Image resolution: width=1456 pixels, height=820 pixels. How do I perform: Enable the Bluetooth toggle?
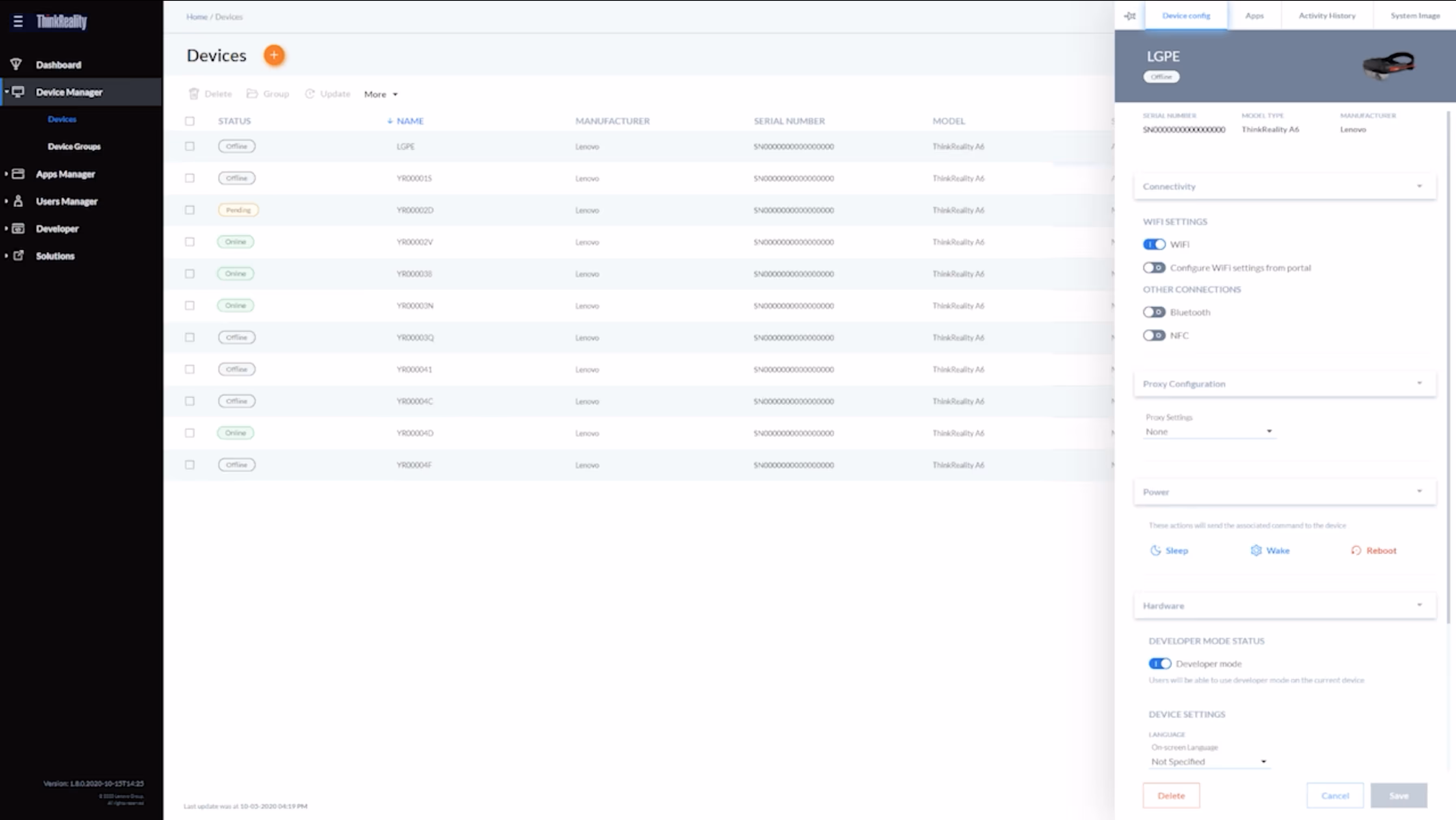point(1154,312)
